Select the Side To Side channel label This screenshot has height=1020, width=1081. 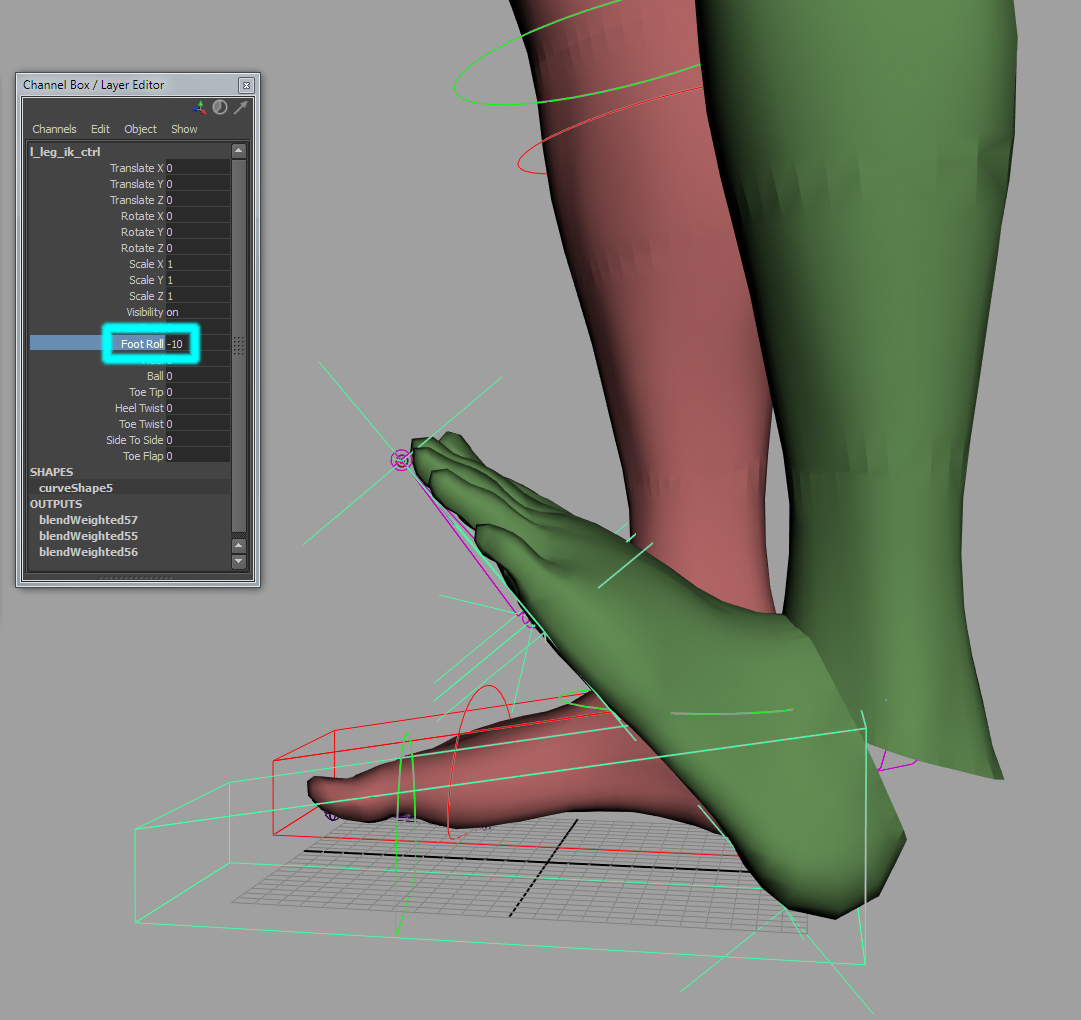[x=134, y=440]
